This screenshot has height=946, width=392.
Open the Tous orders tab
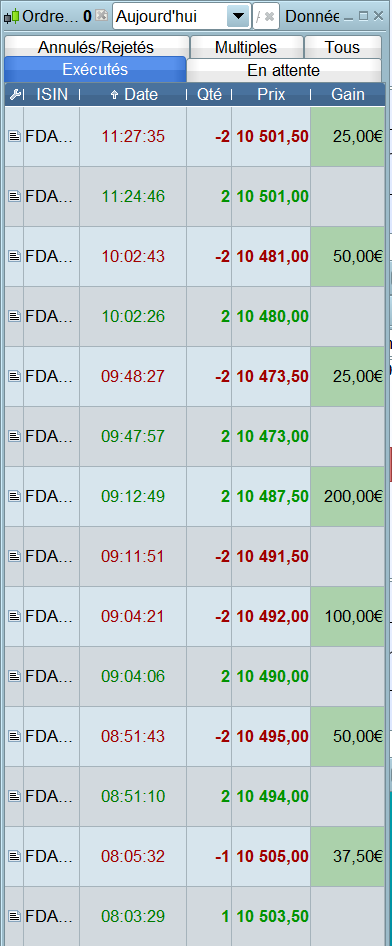tap(343, 47)
